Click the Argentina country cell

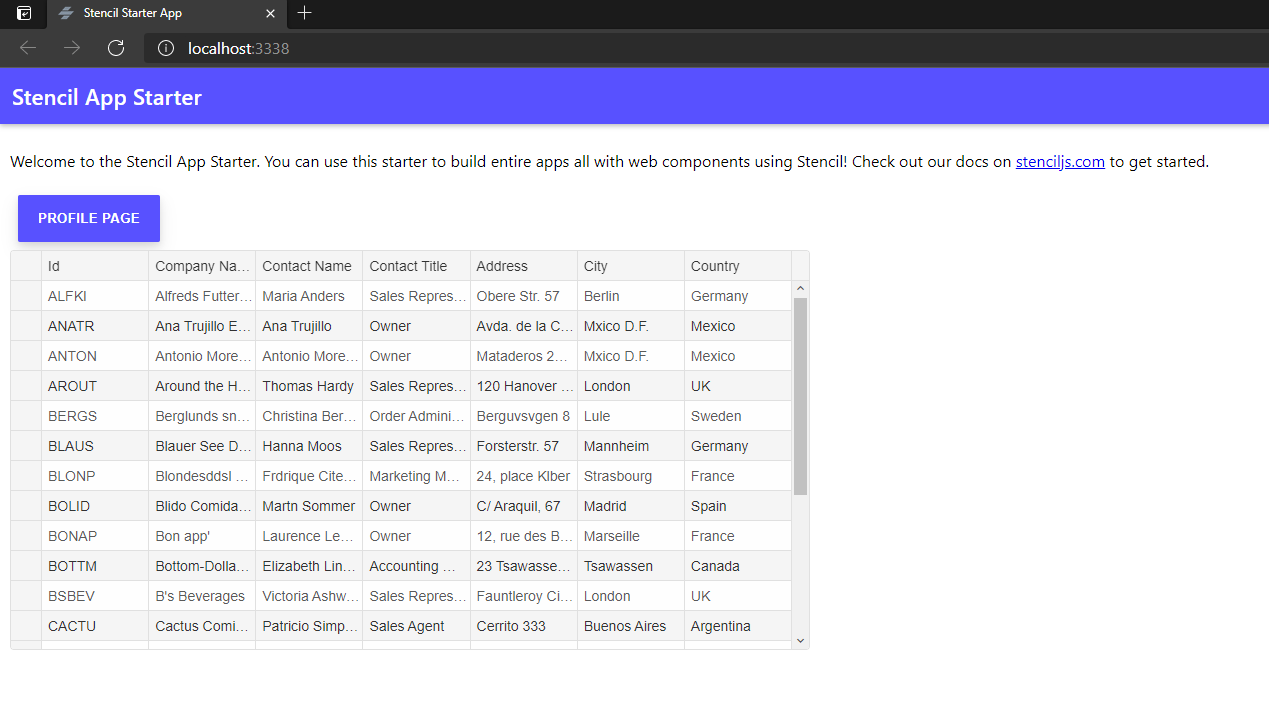[x=738, y=626]
